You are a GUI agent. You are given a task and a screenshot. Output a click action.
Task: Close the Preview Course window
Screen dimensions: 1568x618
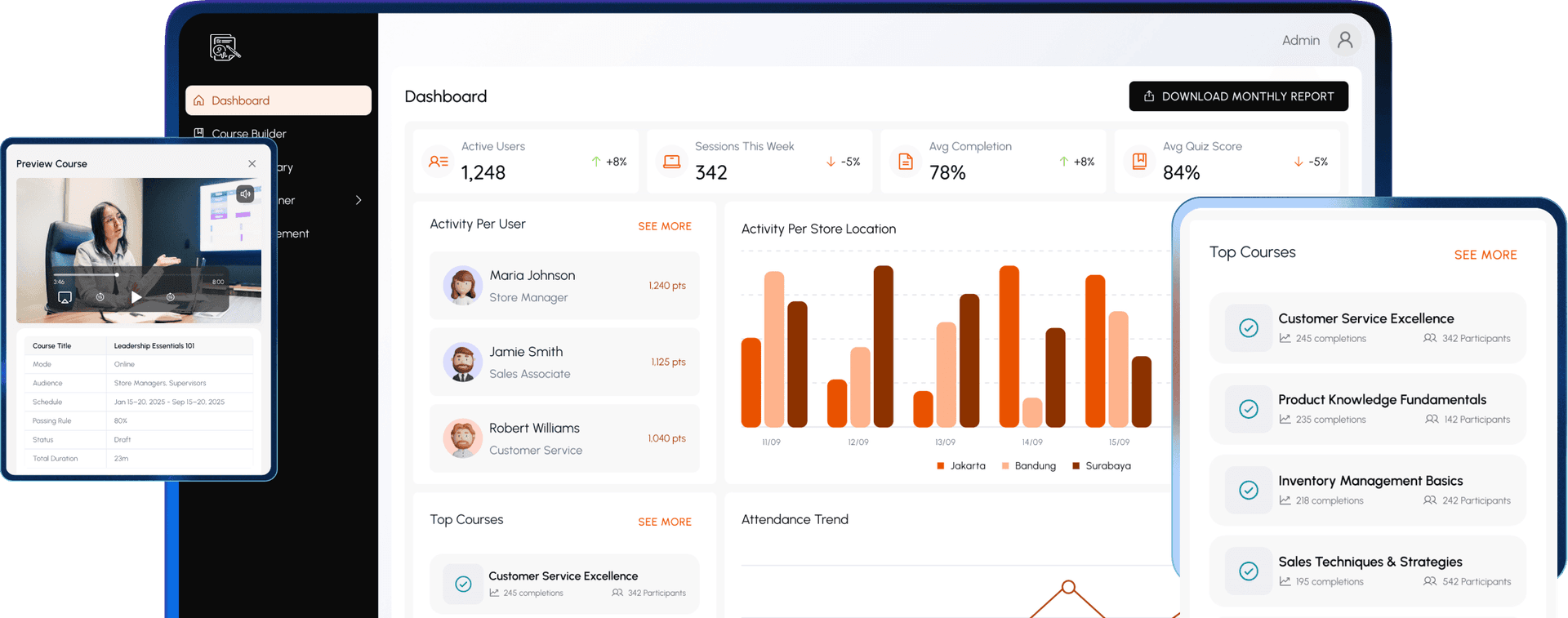click(x=252, y=163)
